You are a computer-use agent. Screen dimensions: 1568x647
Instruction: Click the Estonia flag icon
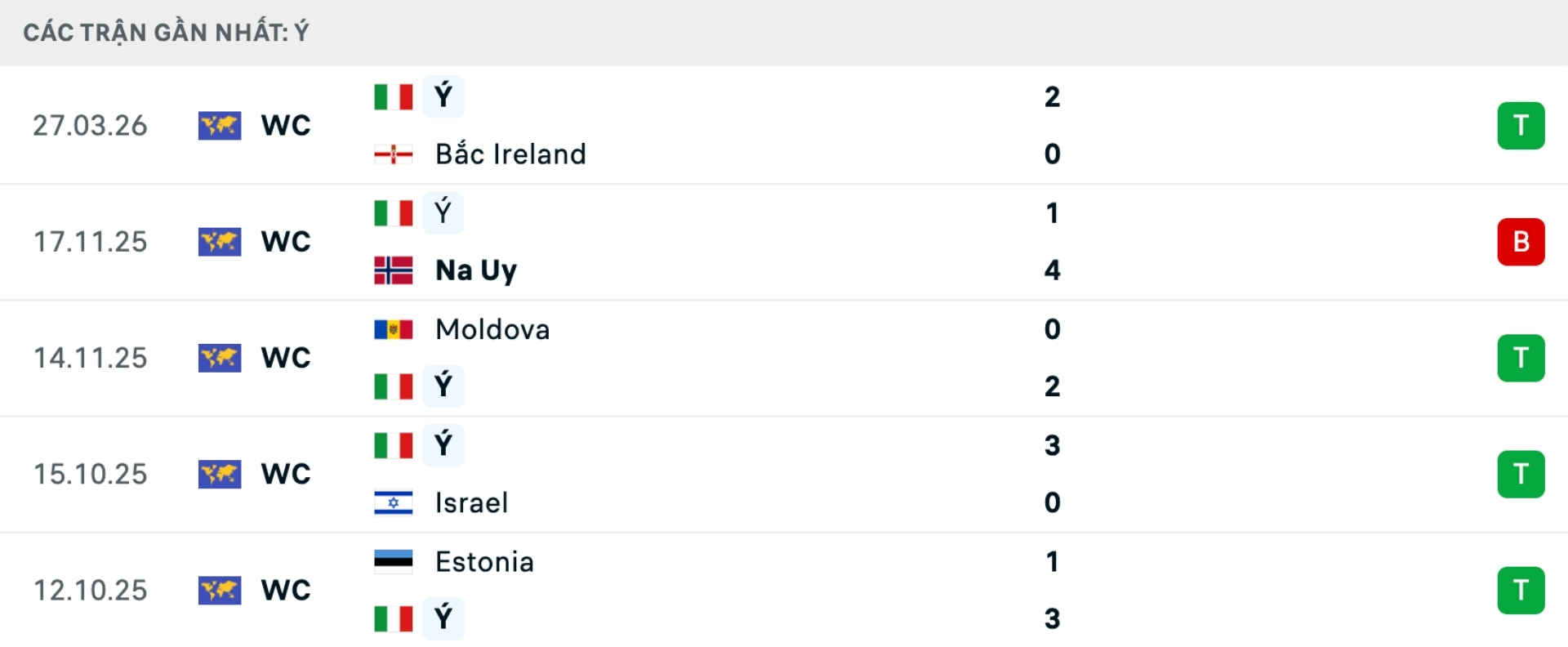393,561
